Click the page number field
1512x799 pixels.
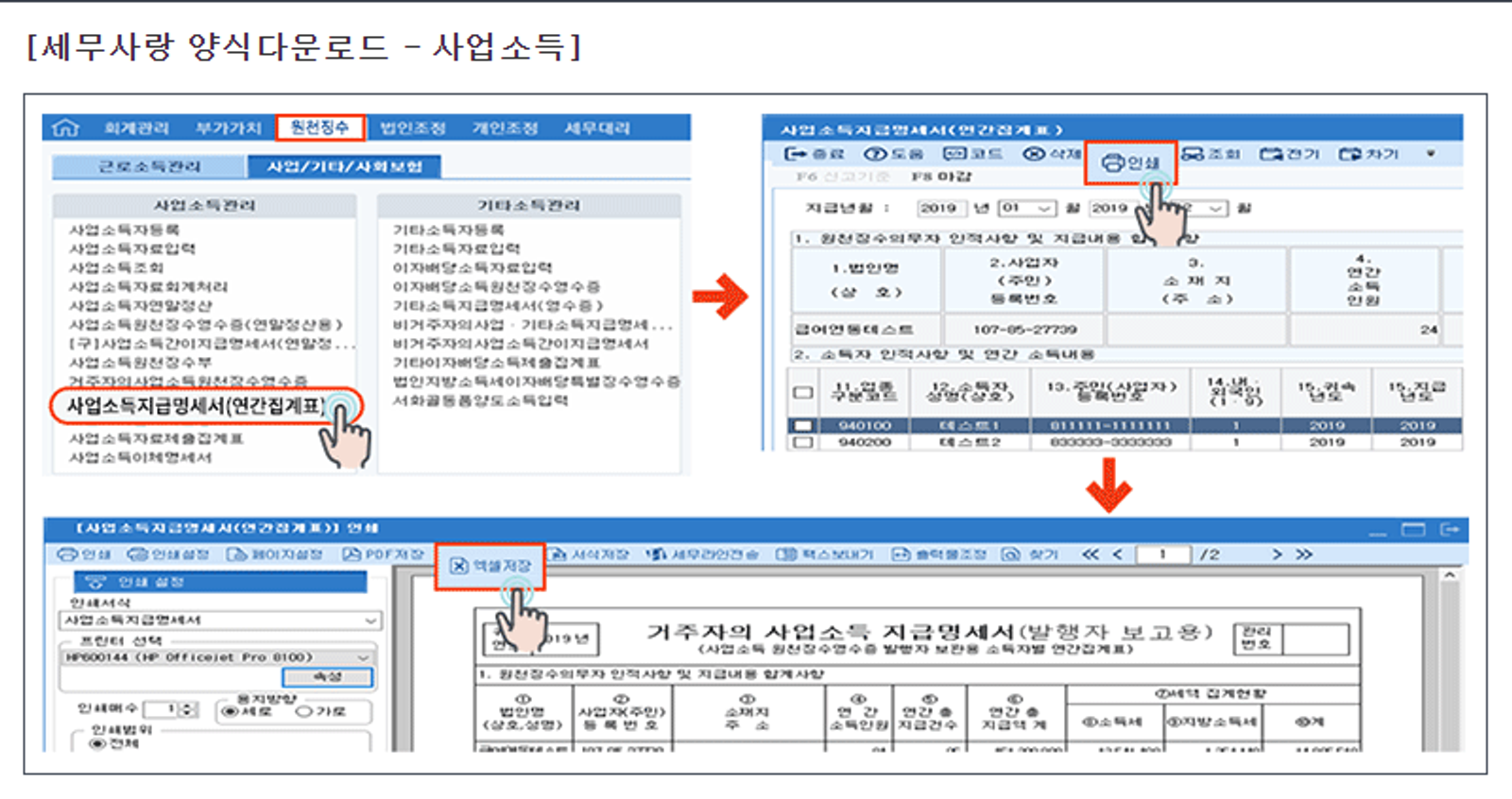pyautogui.click(x=1163, y=554)
